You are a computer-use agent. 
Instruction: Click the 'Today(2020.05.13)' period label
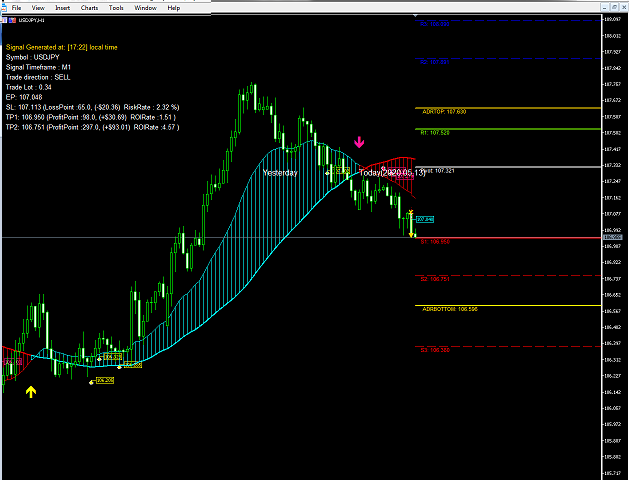pos(392,173)
